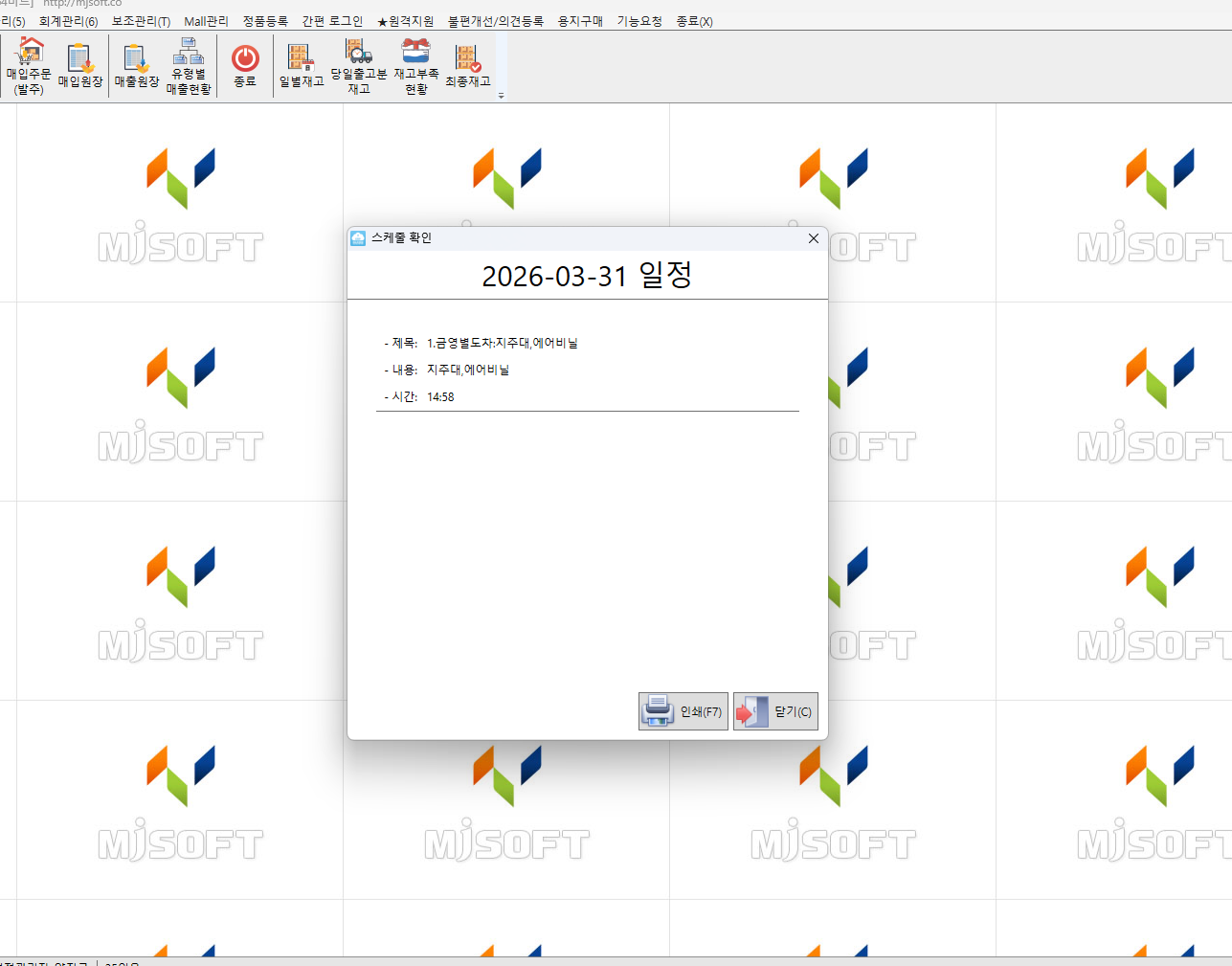Click the 인쇄(F7) print button
The height and width of the screenshot is (966, 1232).
tap(683, 711)
